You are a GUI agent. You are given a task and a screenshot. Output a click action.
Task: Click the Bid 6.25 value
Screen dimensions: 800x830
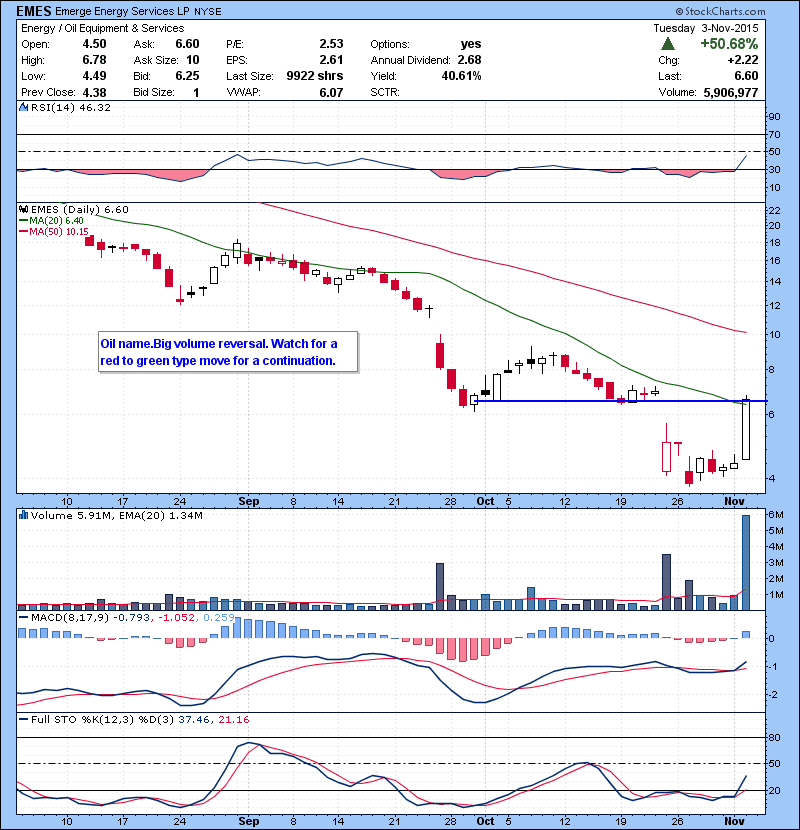[x=187, y=76]
